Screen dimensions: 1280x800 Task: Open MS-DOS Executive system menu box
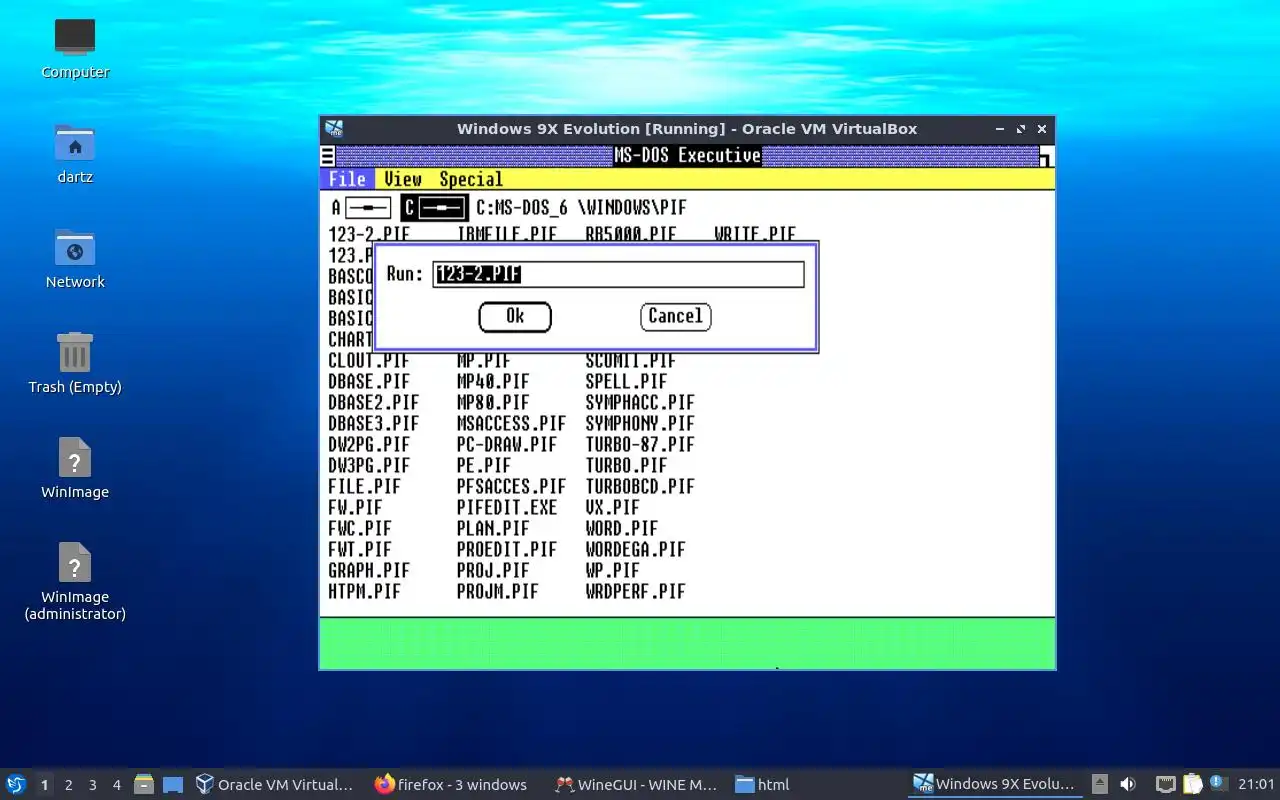tap(327, 156)
